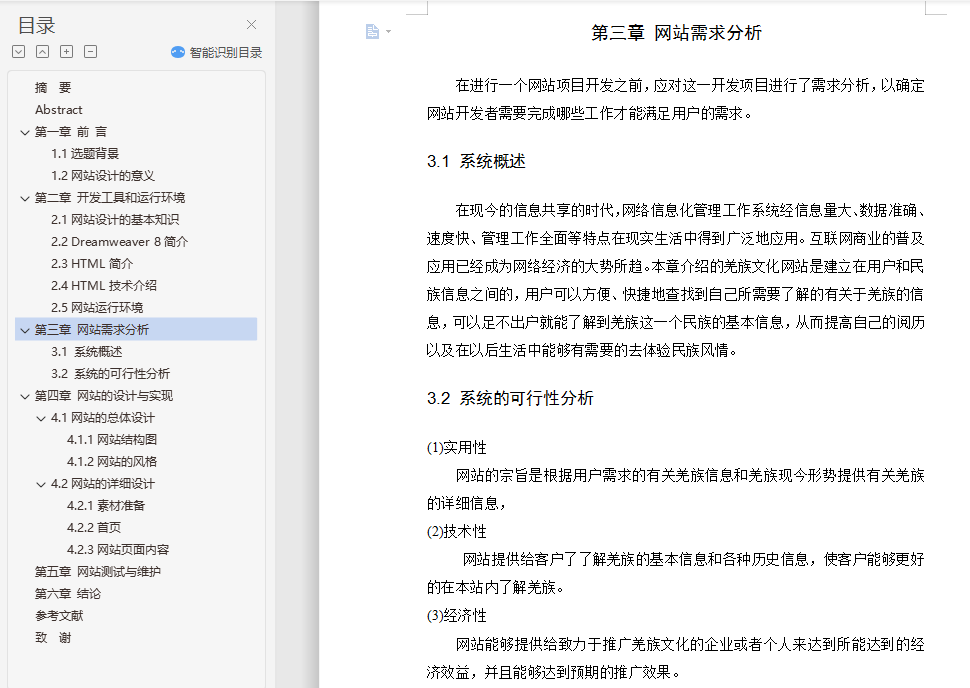
Task: Collapse the 第二章 开发工具和运行环境 node
Action: pos(25,199)
